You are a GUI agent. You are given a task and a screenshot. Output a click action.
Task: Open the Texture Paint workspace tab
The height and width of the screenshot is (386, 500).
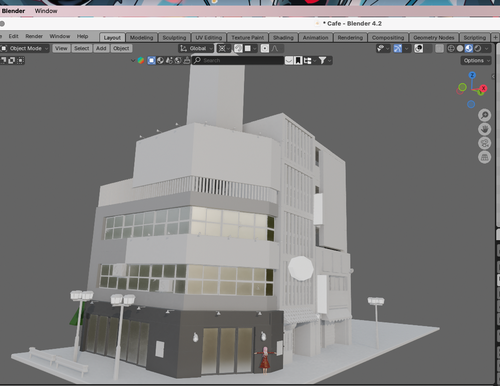[x=248, y=38]
